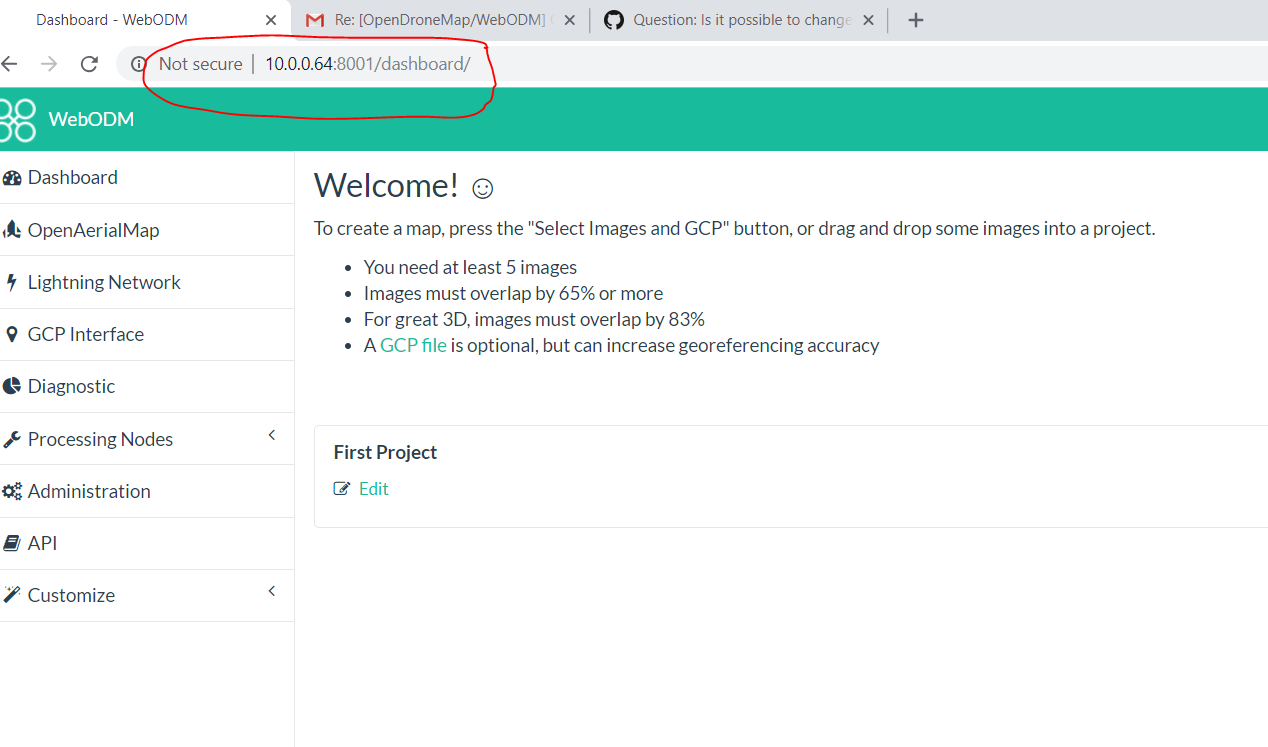Open the GCP file link
The image size is (1268, 747).
click(x=413, y=344)
